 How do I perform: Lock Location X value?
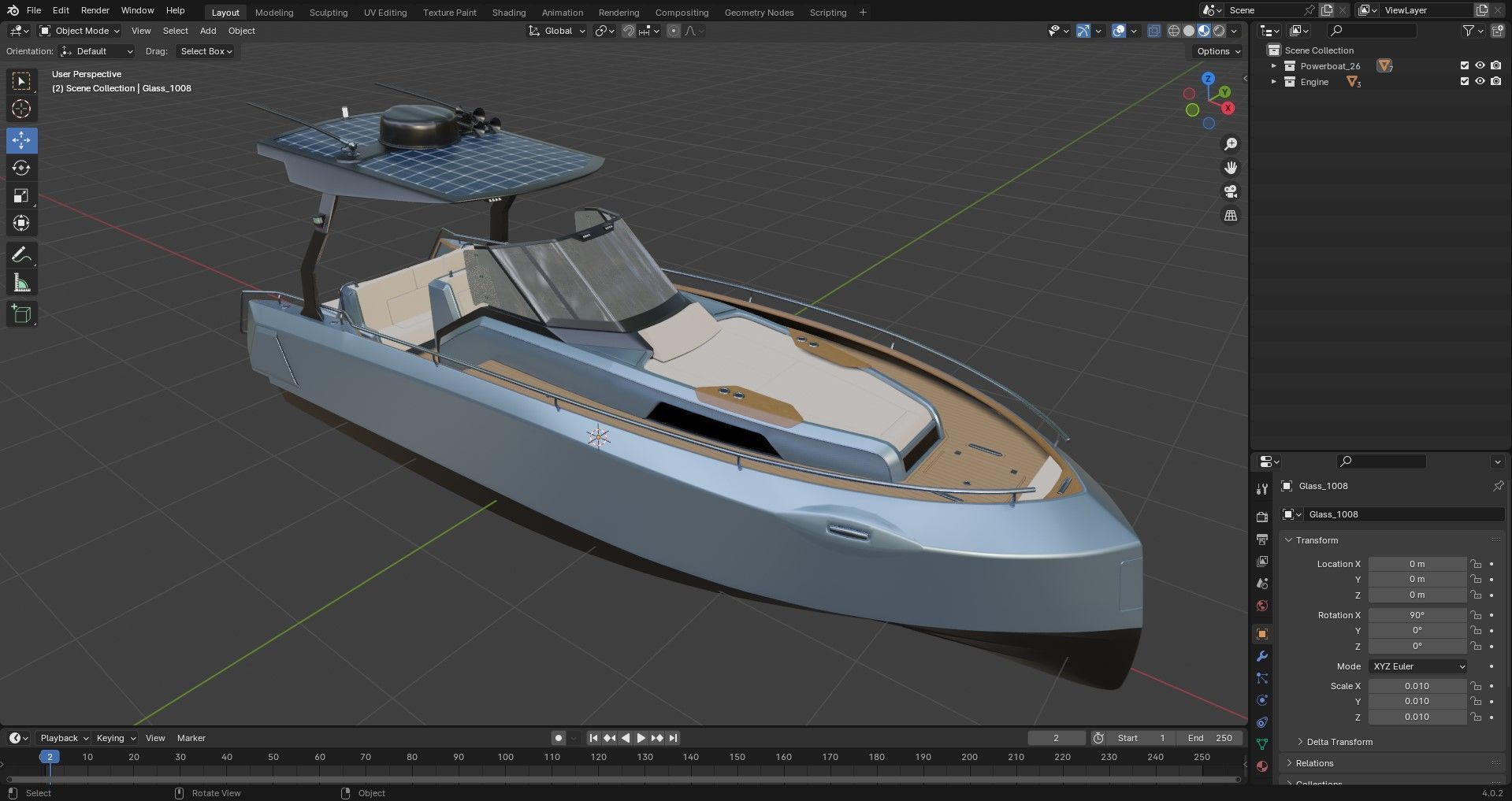(1475, 564)
